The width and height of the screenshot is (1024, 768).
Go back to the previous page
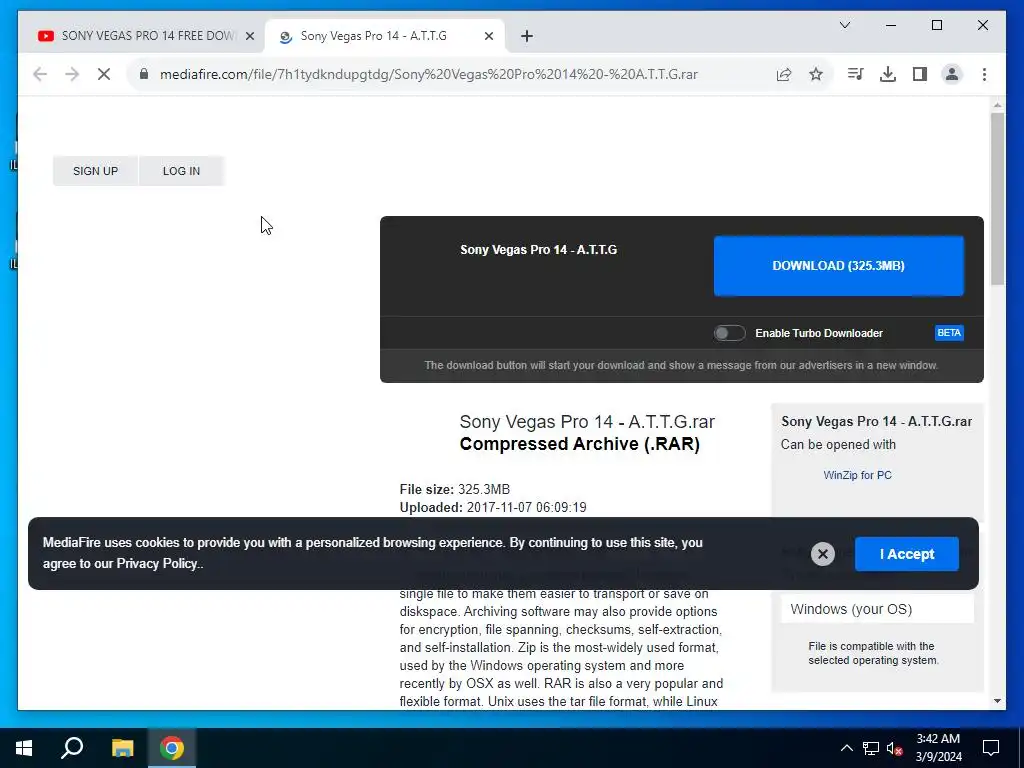[40, 74]
